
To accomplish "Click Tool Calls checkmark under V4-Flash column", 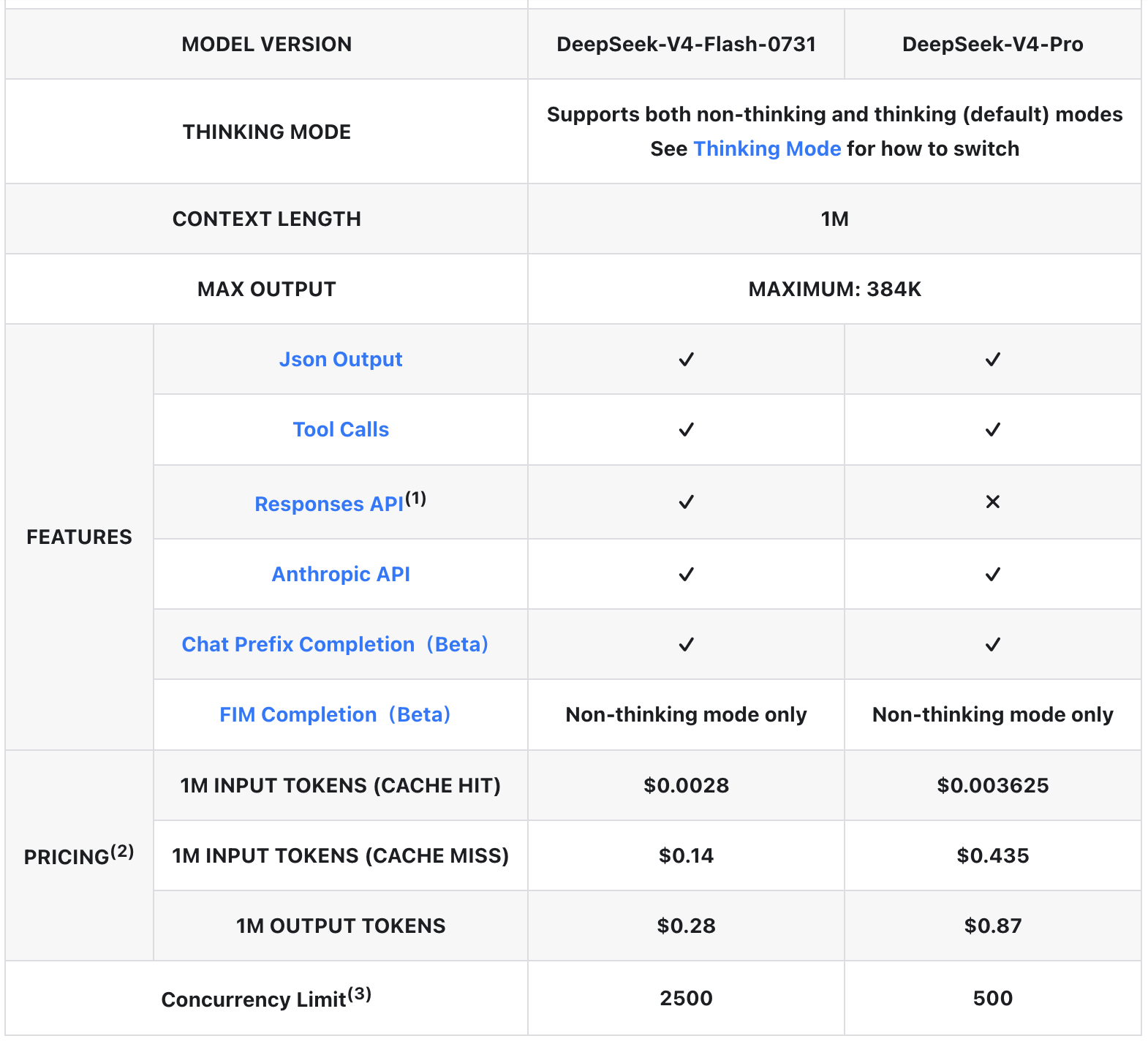I will (686, 430).
